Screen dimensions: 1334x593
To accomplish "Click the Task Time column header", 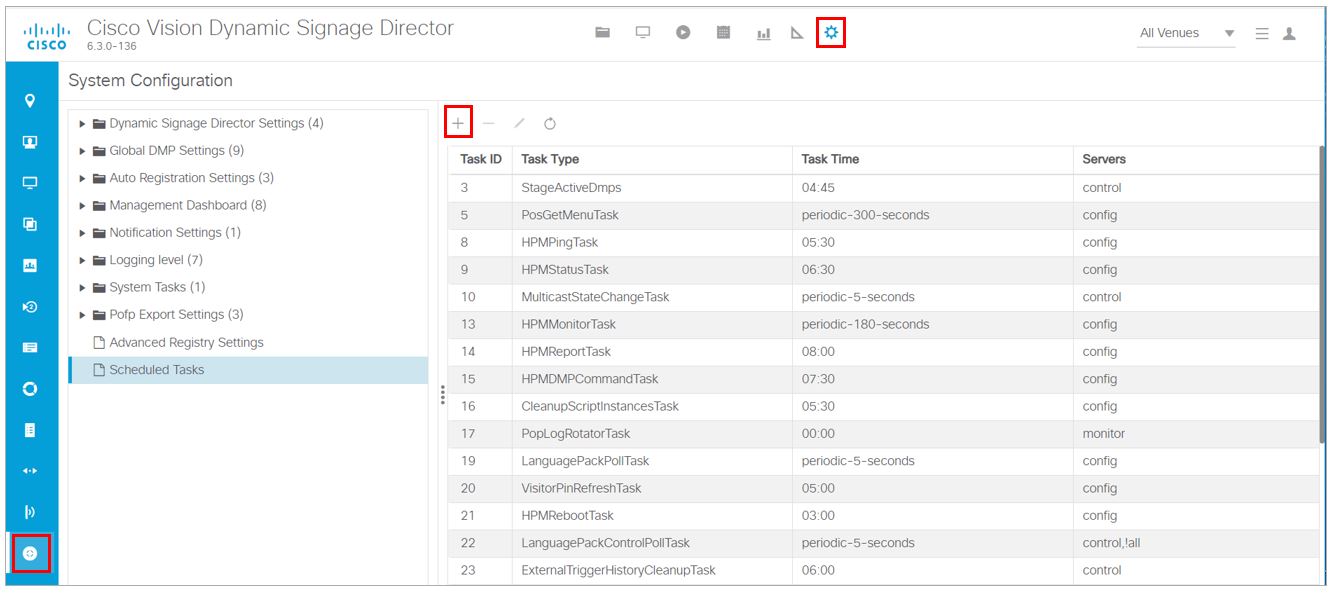I will [x=830, y=159].
